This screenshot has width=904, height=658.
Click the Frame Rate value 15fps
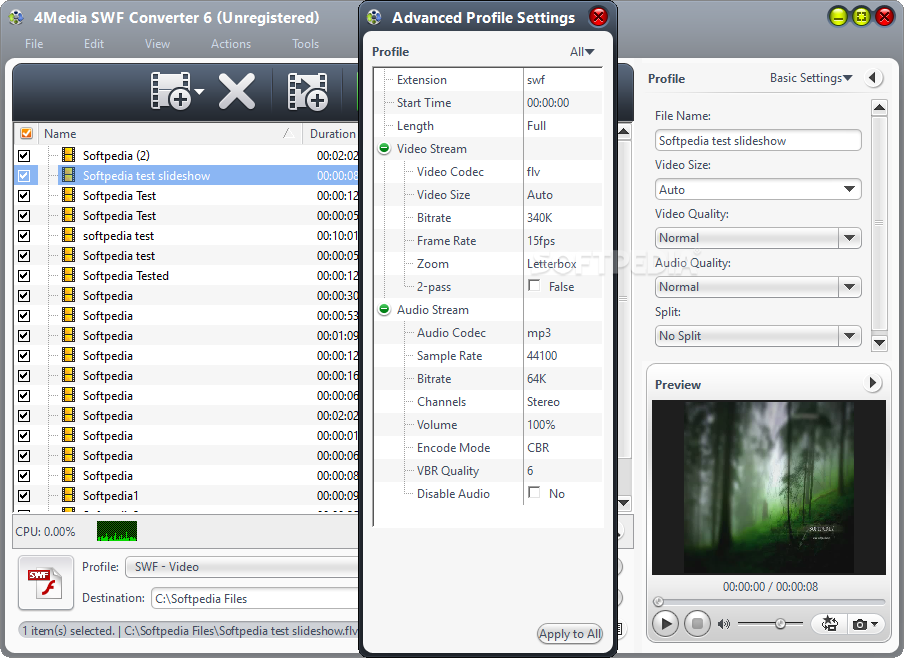(x=541, y=240)
